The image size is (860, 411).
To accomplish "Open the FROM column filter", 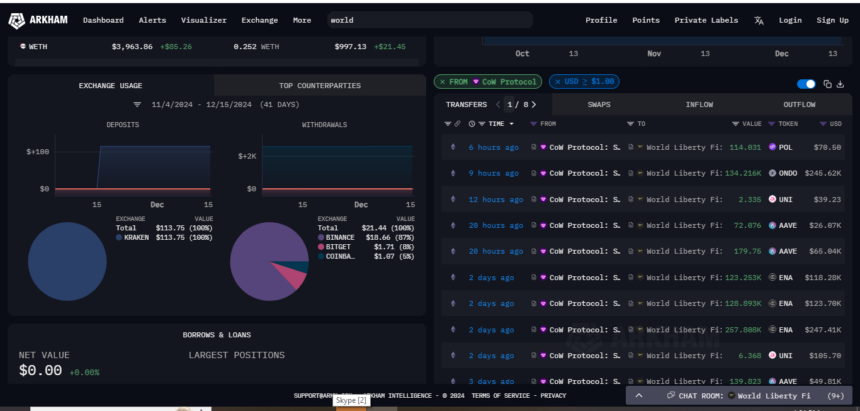I will 533,124.
